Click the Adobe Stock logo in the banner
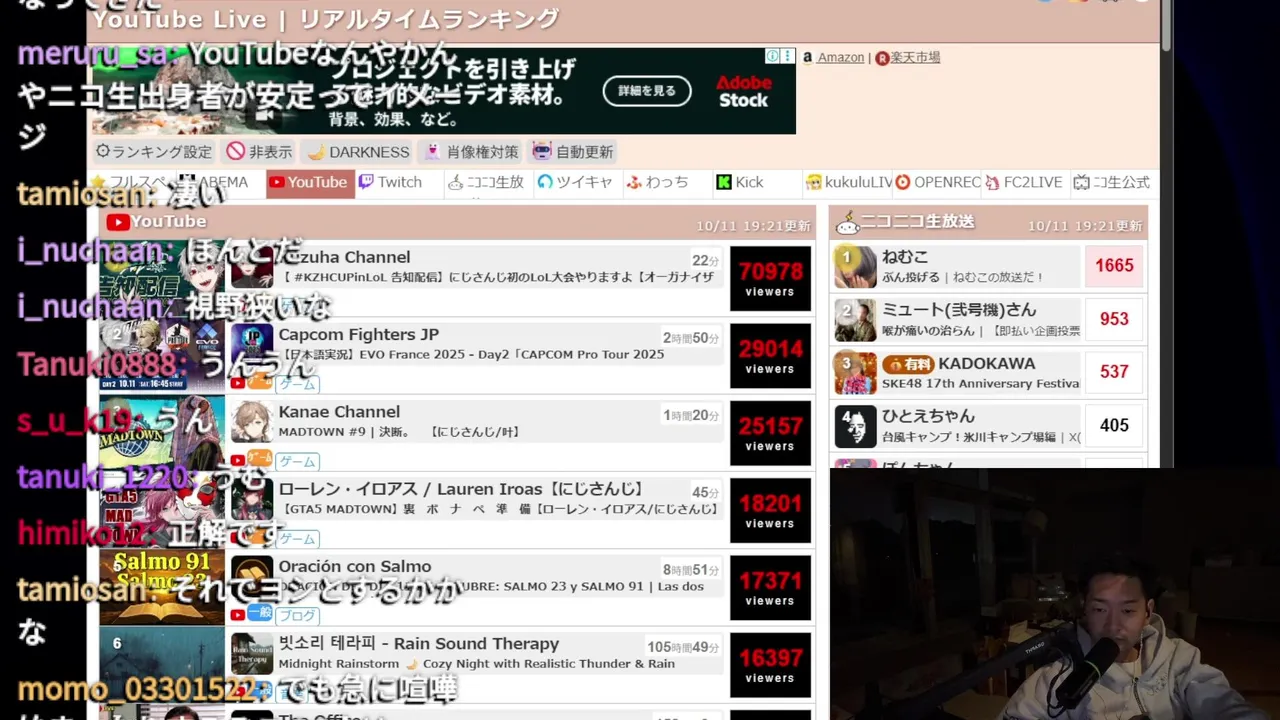Viewport: 1280px width, 720px height. [x=743, y=91]
